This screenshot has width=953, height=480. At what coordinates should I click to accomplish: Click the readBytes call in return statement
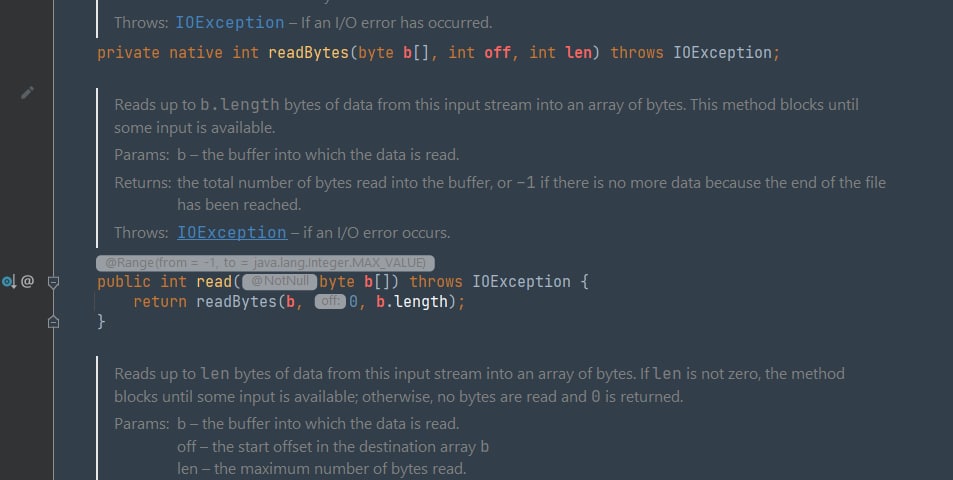pyautogui.click(x=236, y=301)
